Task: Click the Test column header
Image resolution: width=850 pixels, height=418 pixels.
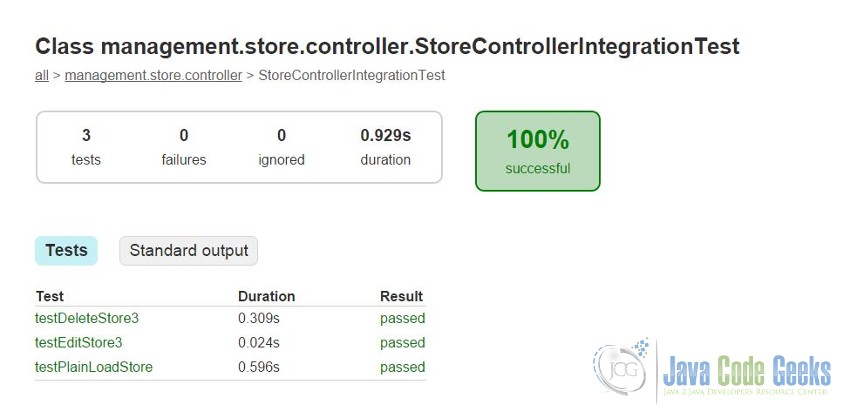Action: pyautogui.click(x=50, y=297)
